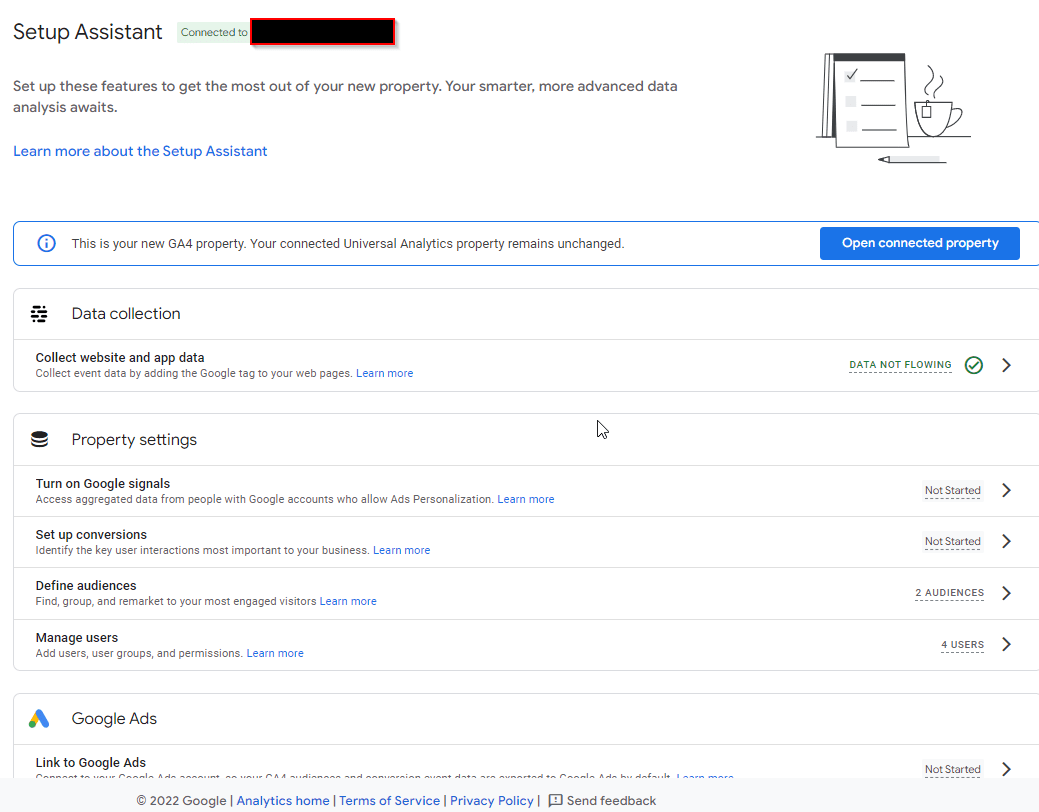Click Not Started status for Google signals
Image resolution: width=1039 pixels, height=812 pixels.
pos(952,491)
